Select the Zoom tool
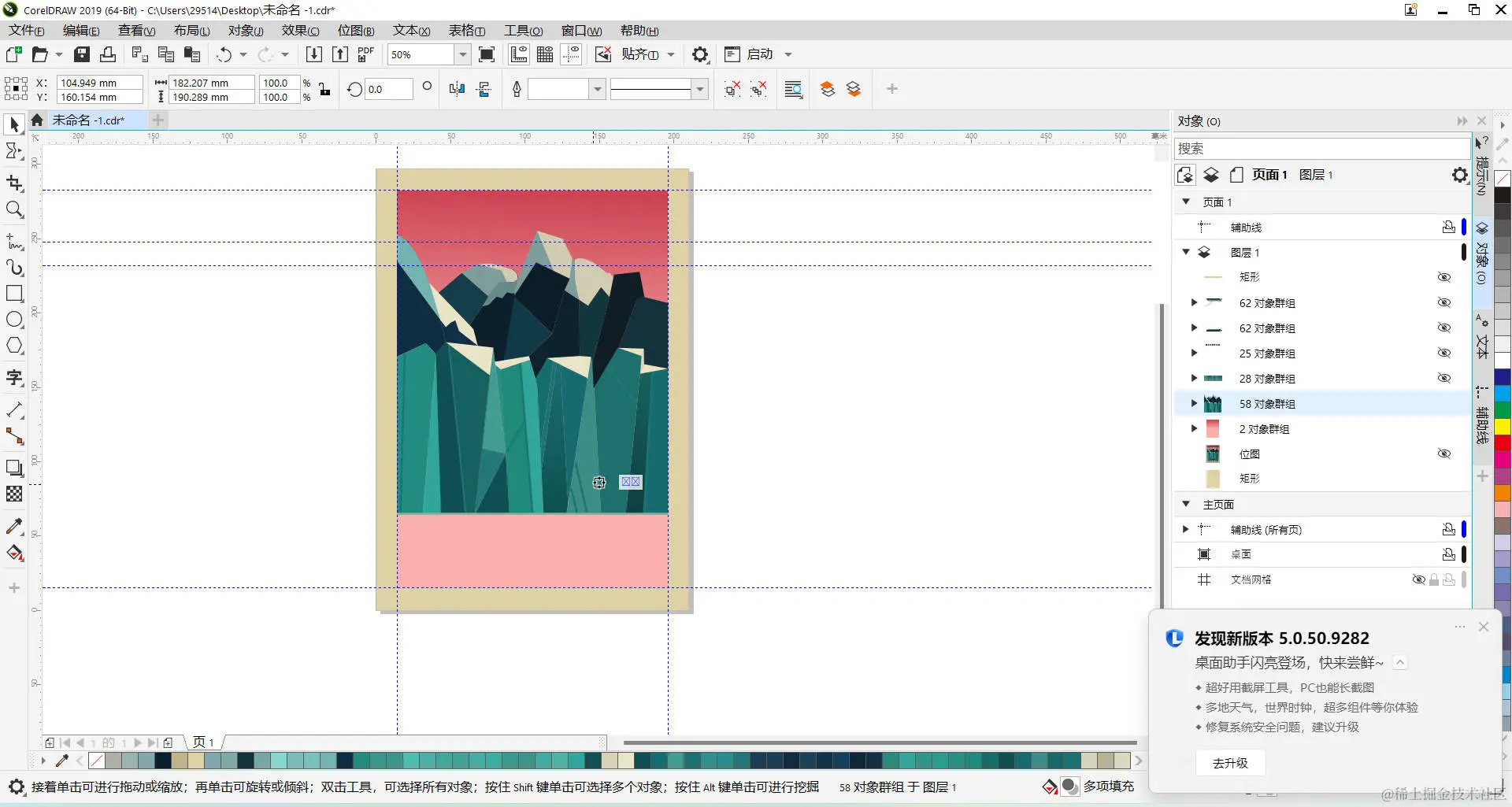Viewport: 1512px width, 807px height. [x=14, y=209]
